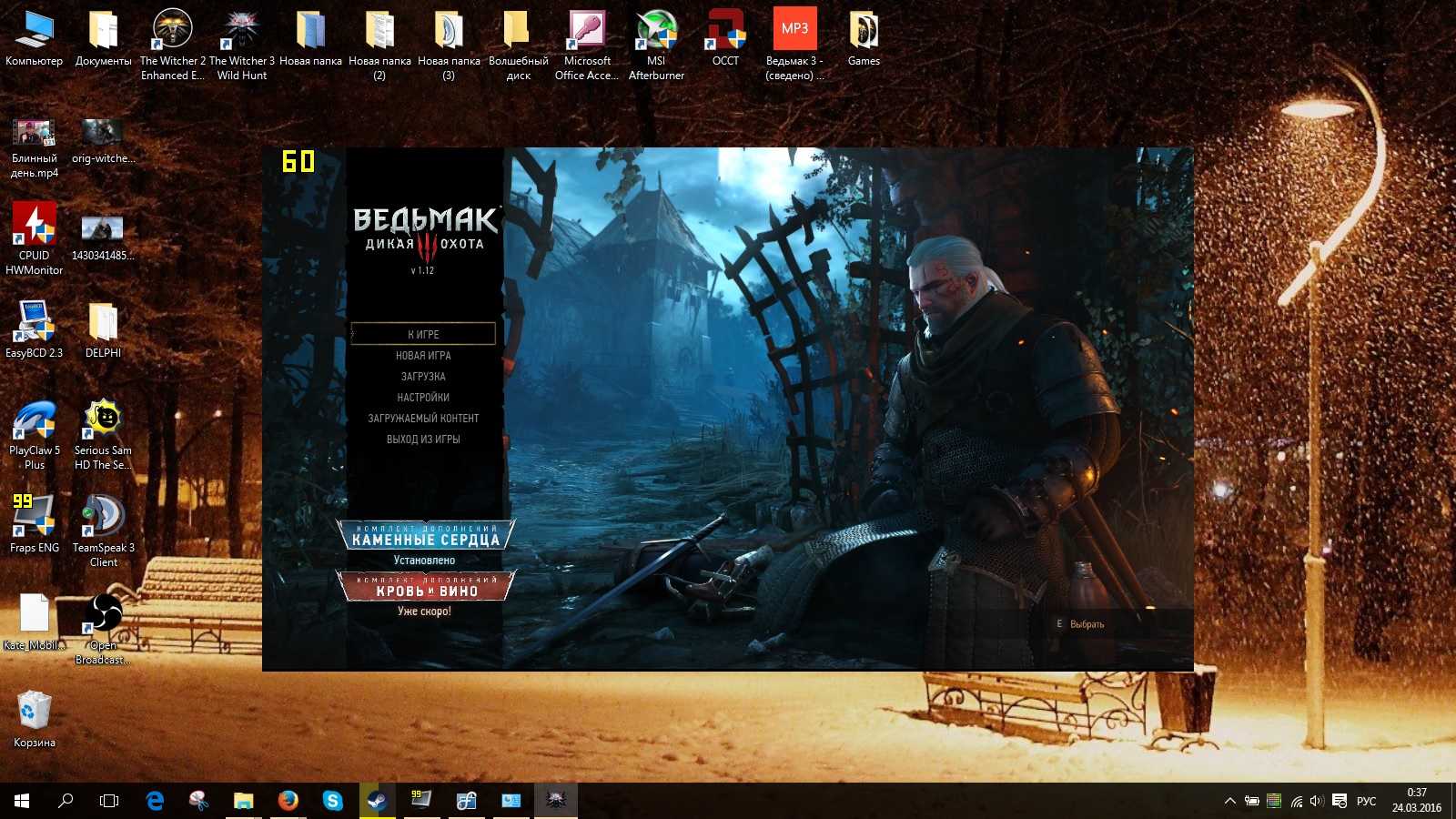The height and width of the screenshot is (819, 1456).
Task: Open clock and calendar 0:37
Action: 1417,801
